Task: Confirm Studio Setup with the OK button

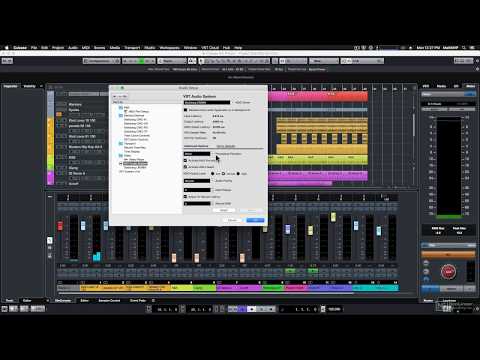Action: [x=255, y=220]
